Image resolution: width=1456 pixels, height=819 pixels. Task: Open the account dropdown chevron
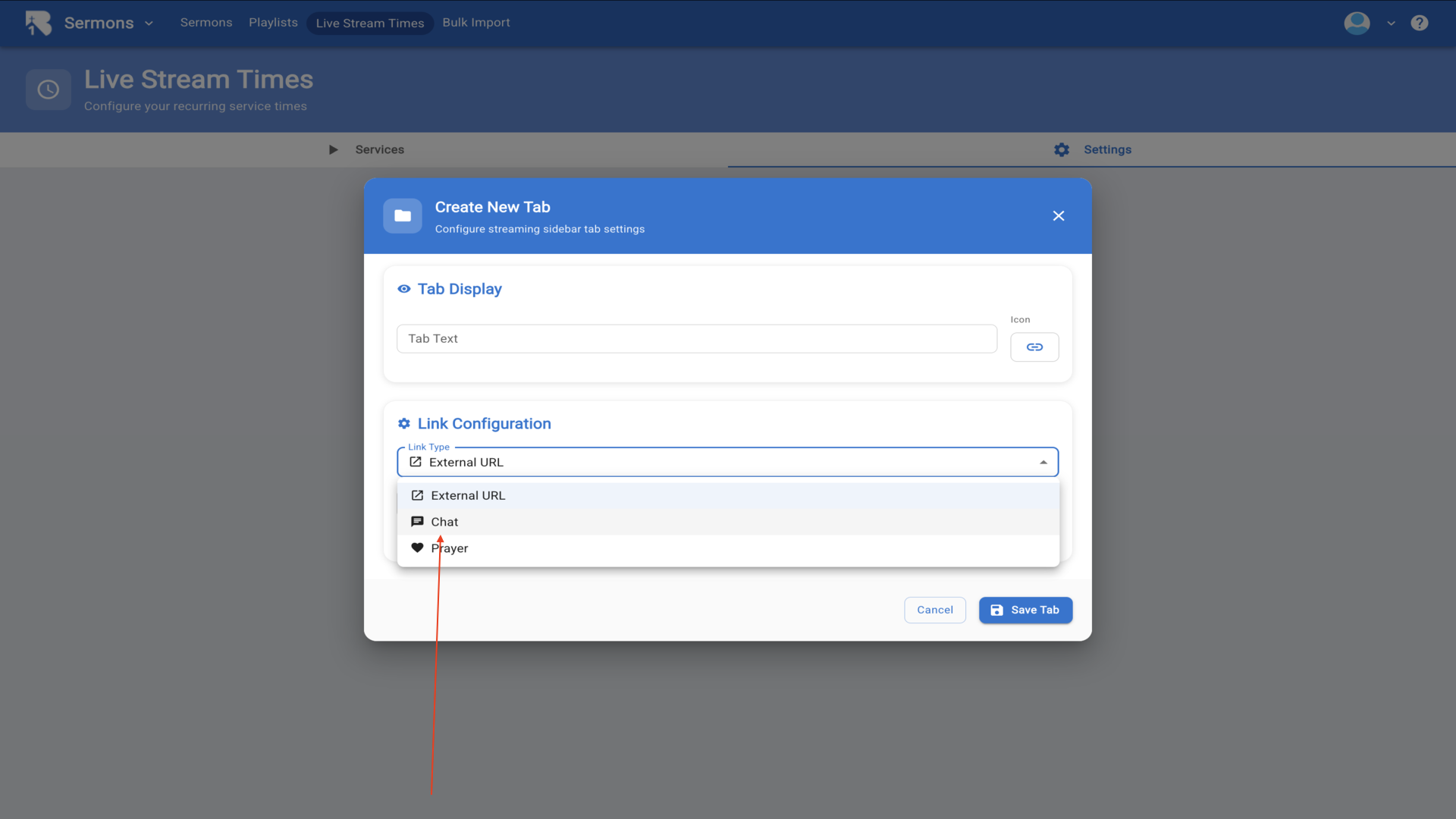[1391, 24]
